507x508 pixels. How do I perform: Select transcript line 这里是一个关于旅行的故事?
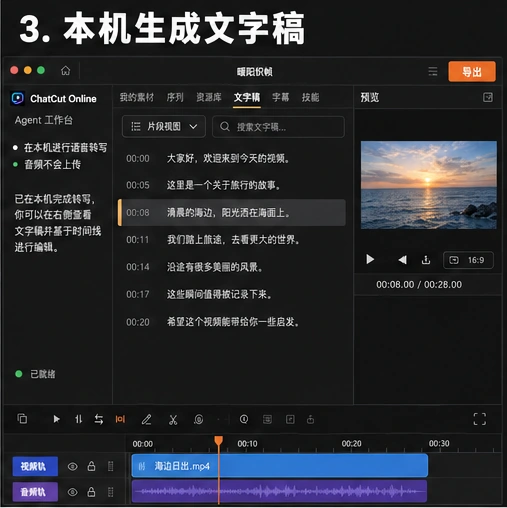[x=223, y=185]
